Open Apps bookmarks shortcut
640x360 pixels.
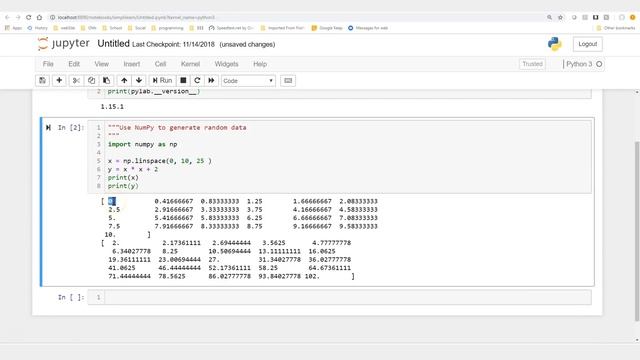tap(13, 28)
